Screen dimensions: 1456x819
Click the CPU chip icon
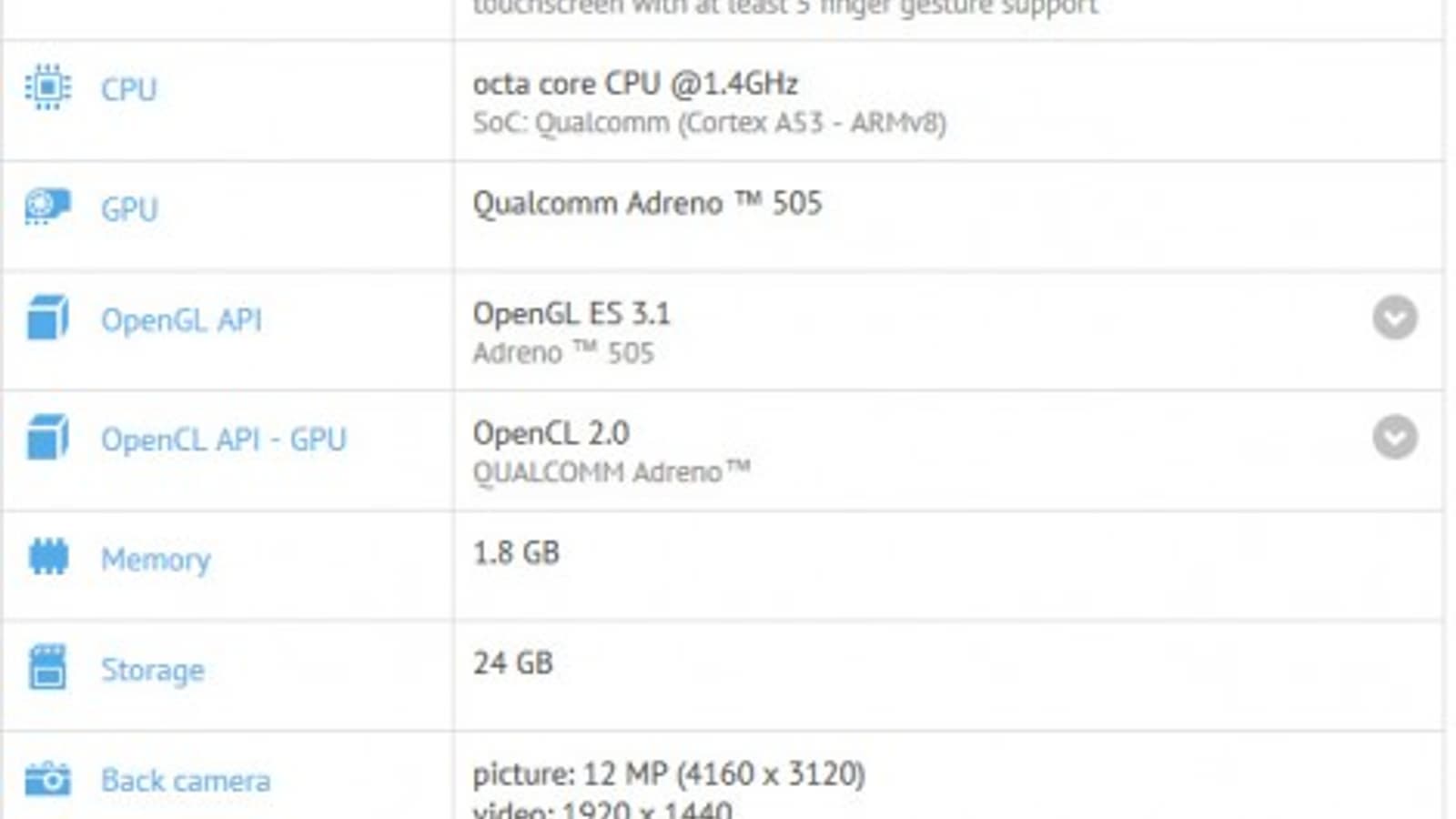pos(48,88)
